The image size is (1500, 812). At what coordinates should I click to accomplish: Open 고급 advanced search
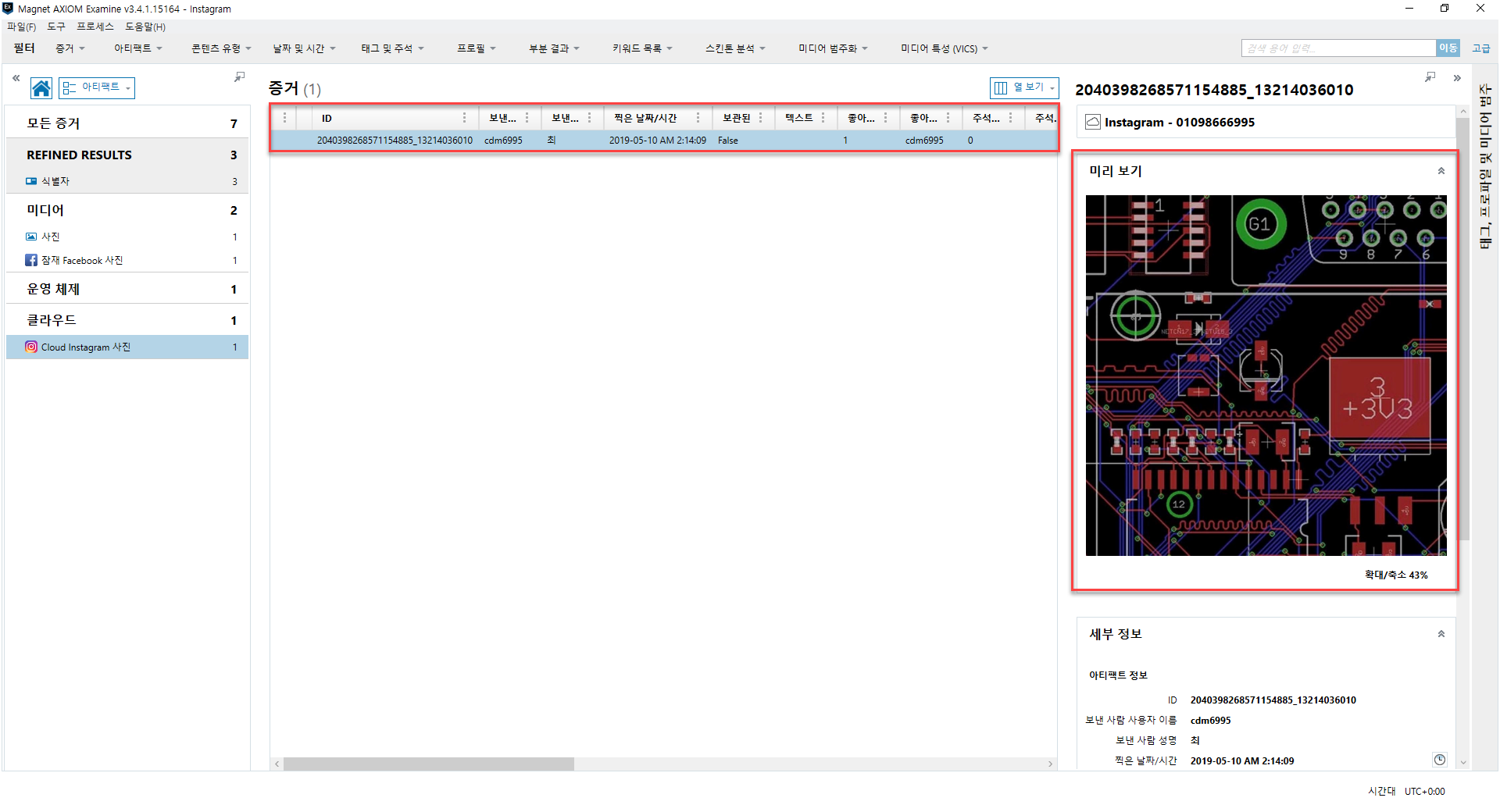tap(1480, 48)
